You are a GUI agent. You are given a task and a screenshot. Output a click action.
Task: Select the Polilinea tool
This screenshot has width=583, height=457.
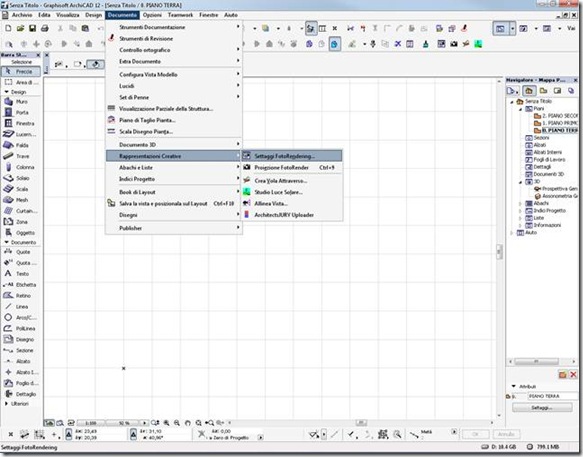pyautogui.click(x=21, y=328)
